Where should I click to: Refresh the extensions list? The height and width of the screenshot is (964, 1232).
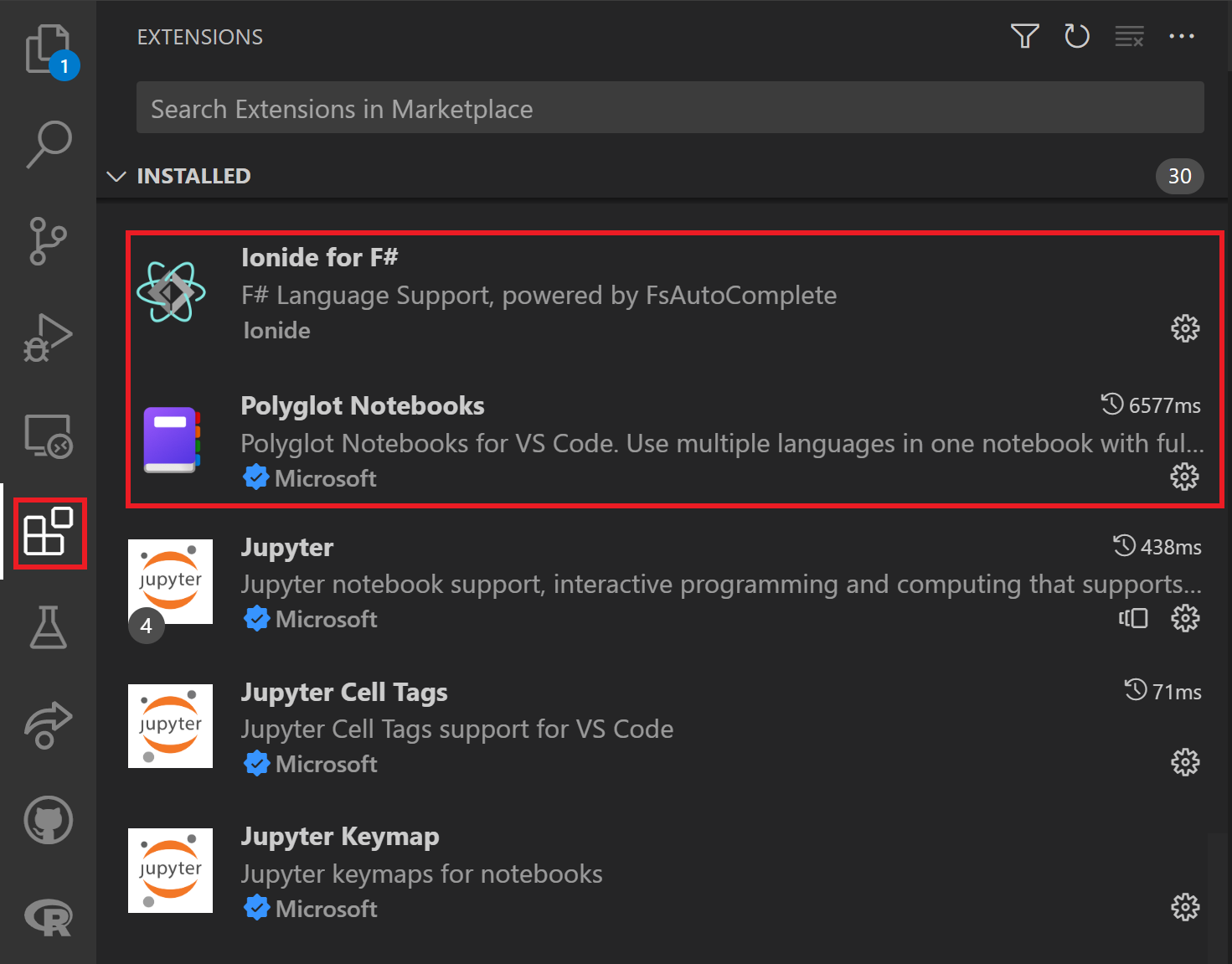pos(1076,36)
